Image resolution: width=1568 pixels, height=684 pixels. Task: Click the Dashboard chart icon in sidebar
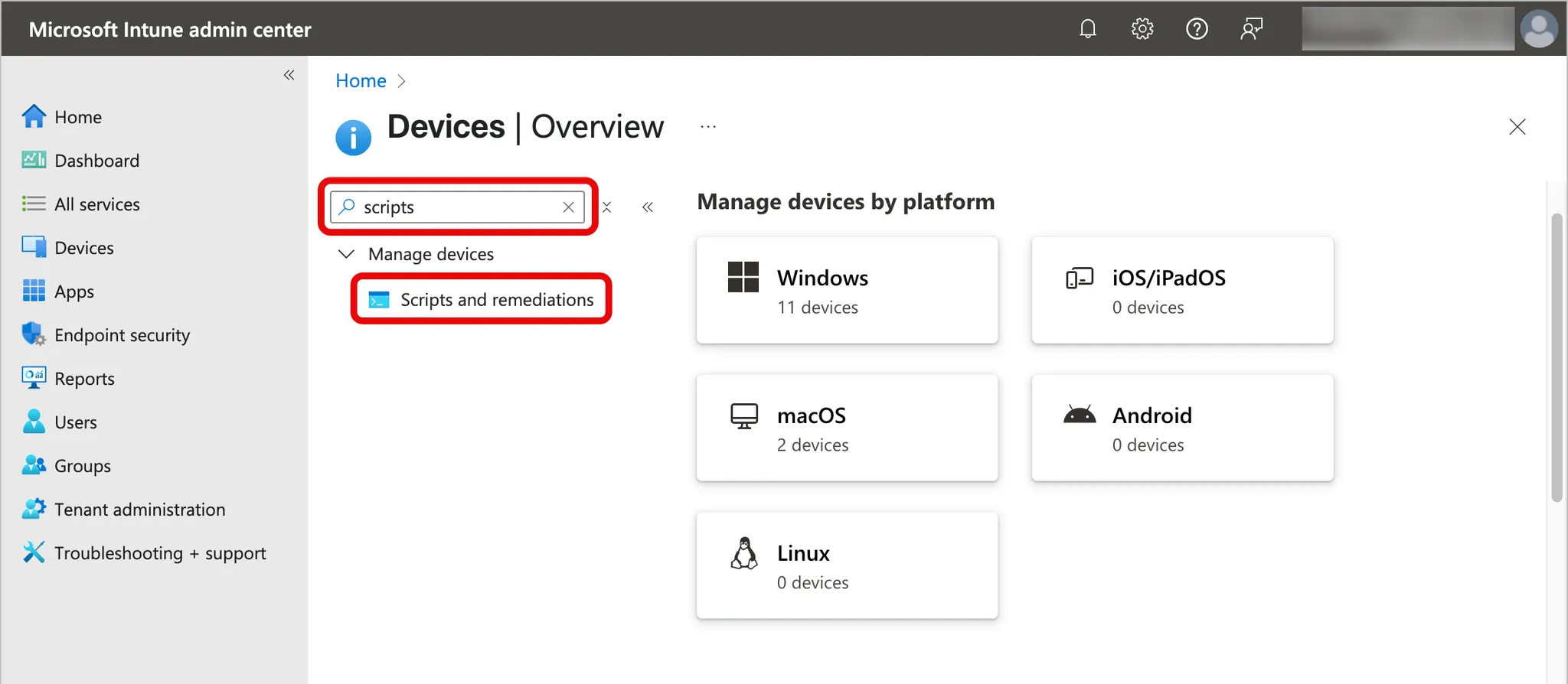pyautogui.click(x=34, y=160)
